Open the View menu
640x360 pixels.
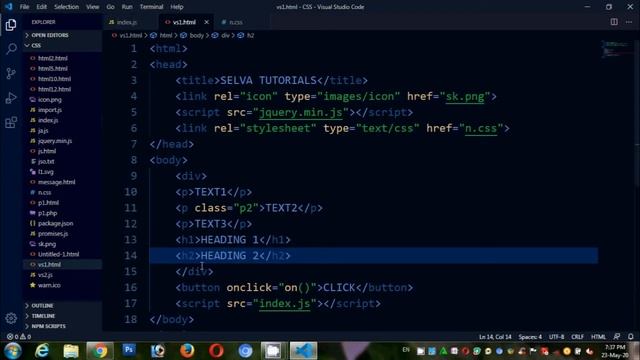click(x=93, y=7)
